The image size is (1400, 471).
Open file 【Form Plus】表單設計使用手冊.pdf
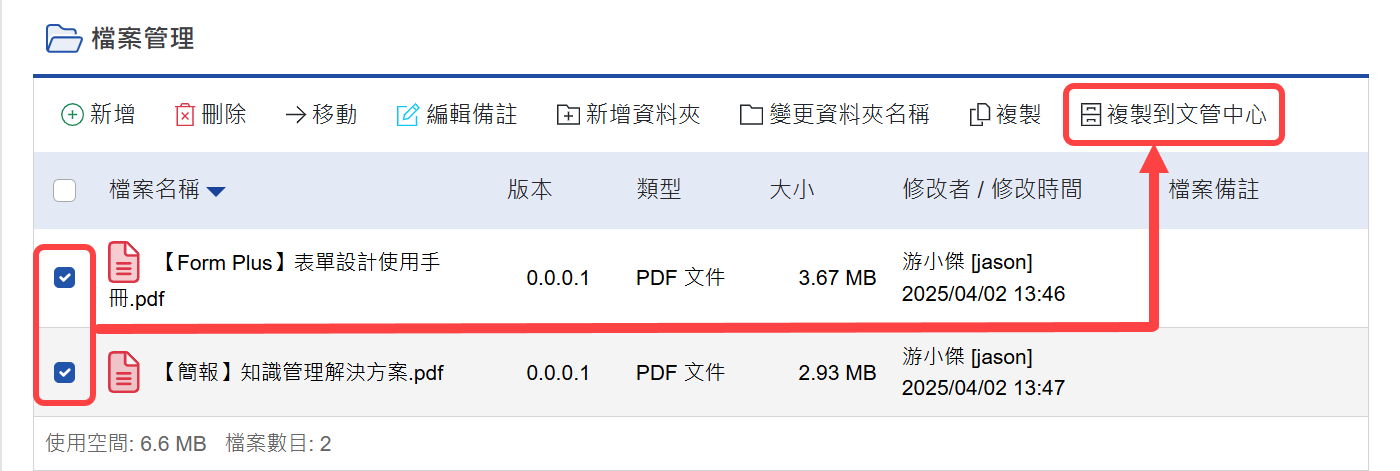pyautogui.click(x=275, y=280)
